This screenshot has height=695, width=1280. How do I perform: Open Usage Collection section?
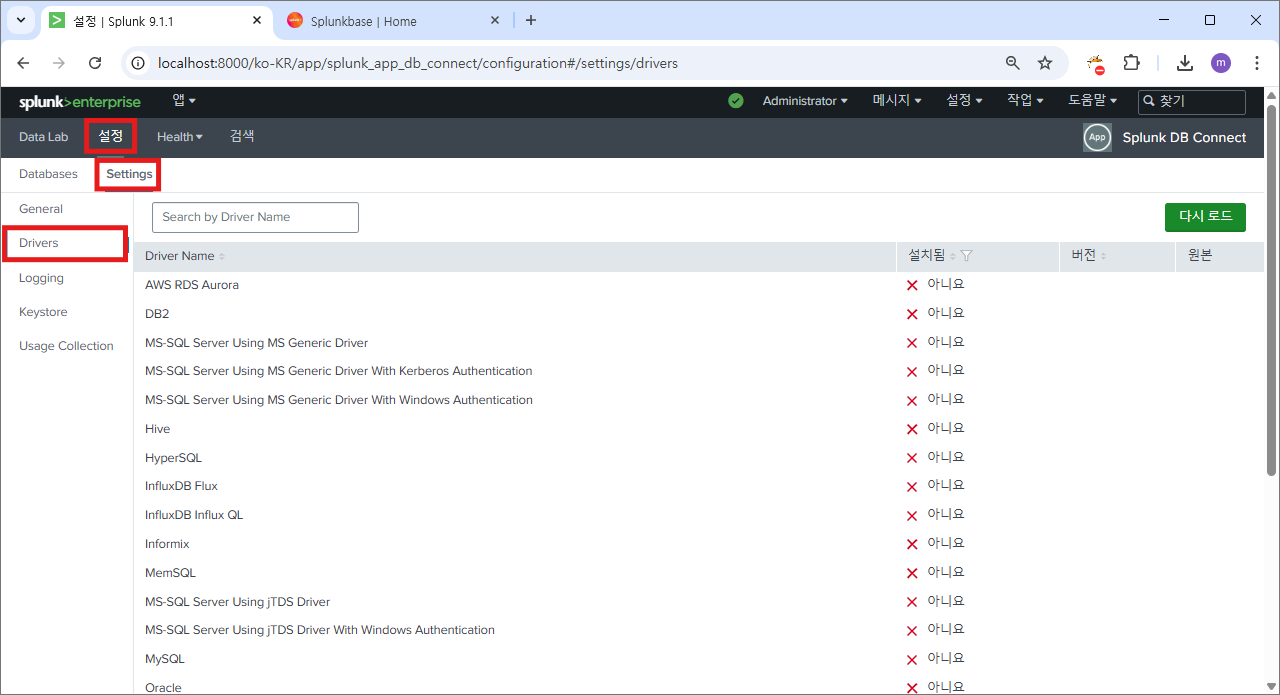coord(66,346)
